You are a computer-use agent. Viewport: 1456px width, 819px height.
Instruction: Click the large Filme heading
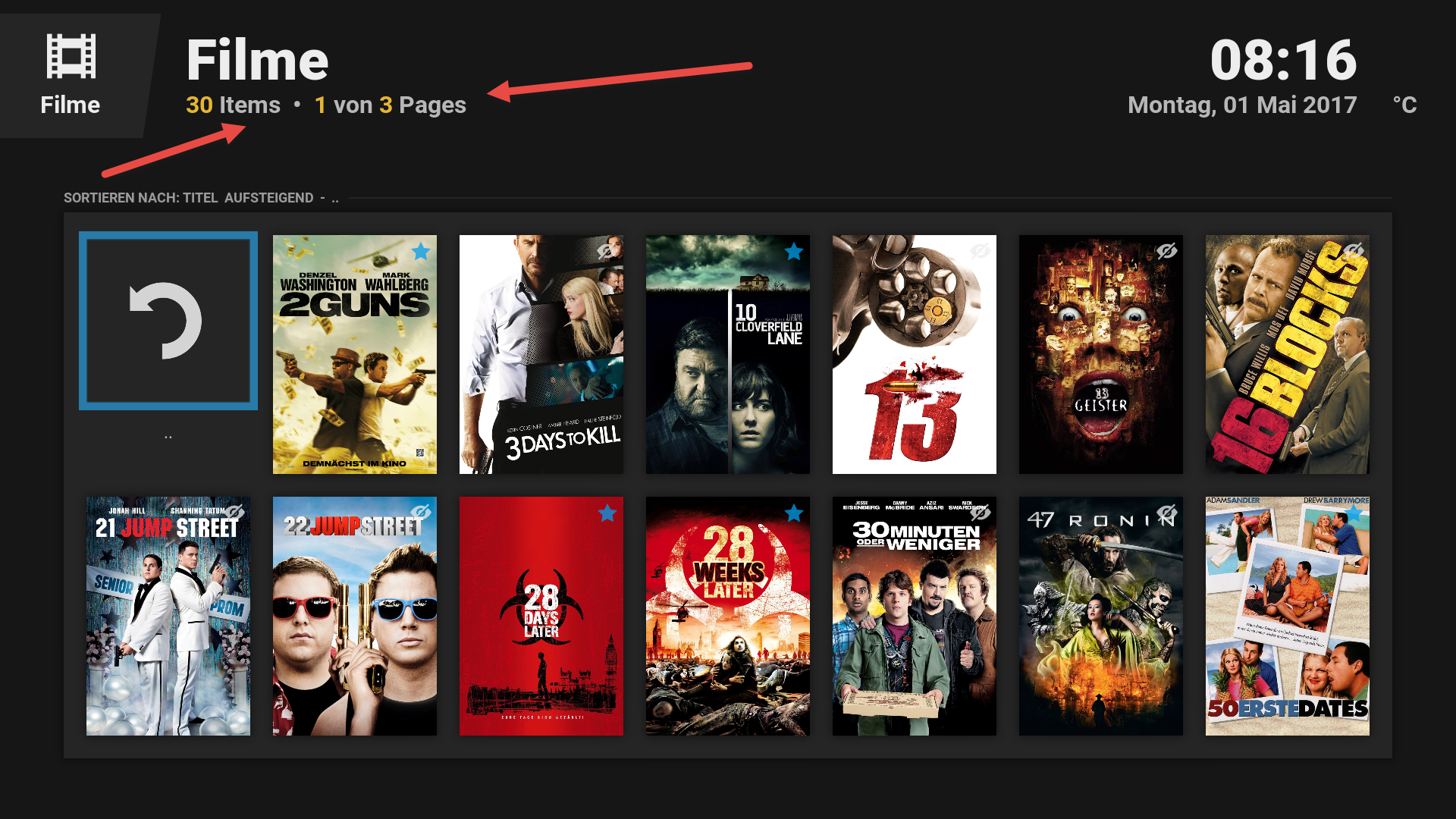tap(257, 61)
